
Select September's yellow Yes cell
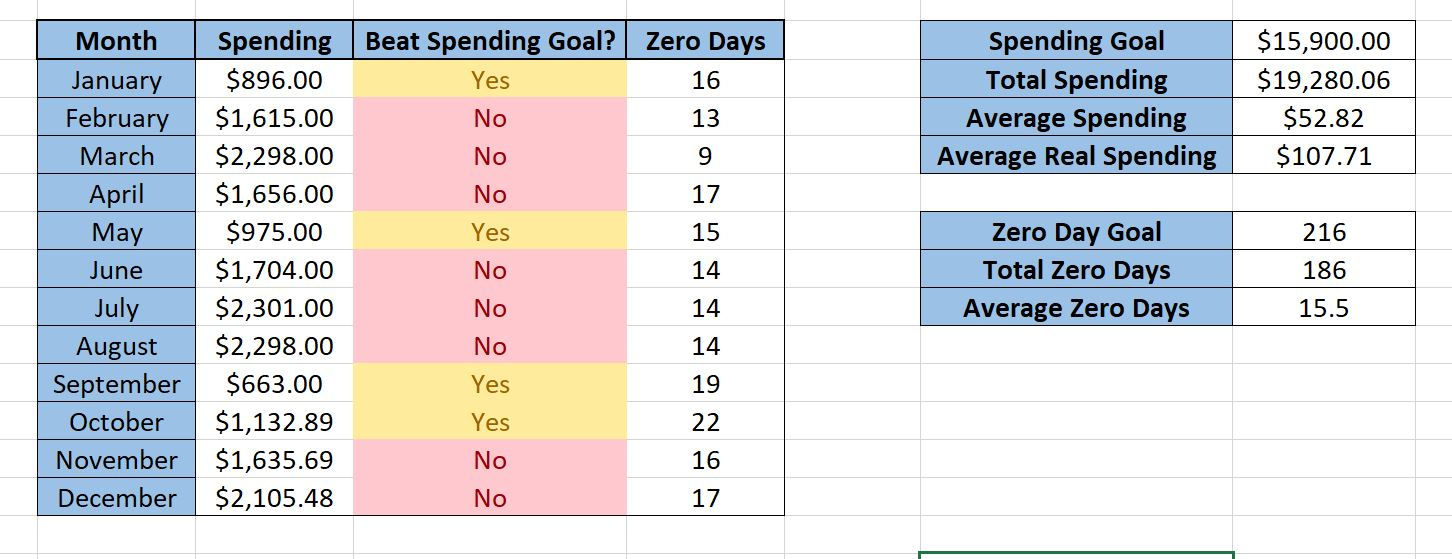tap(490, 384)
